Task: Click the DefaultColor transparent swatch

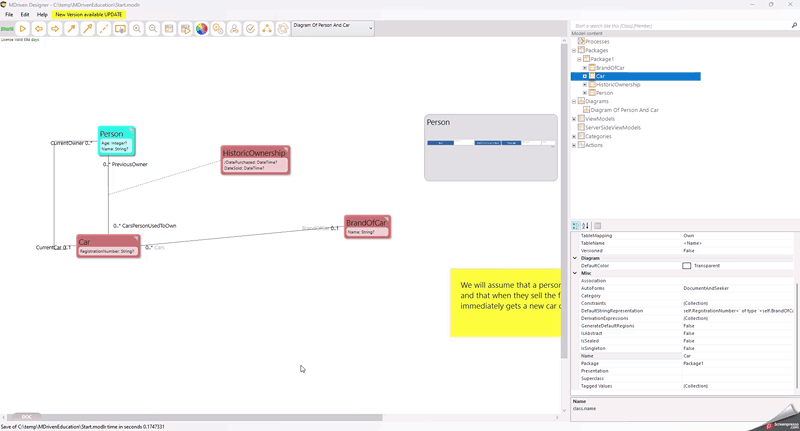Action: tap(687, 266)
